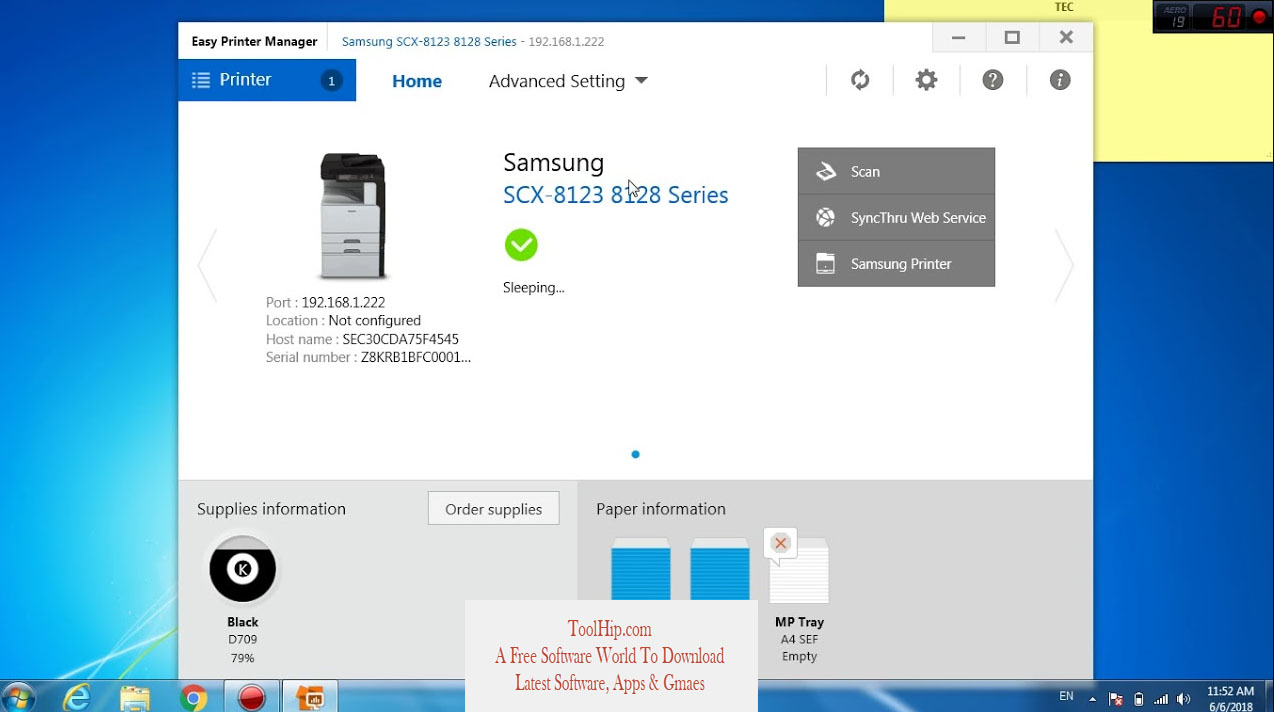Screen dimensions: 1274x712
Task: Click the MP Tray label
Action: tap(800, 622)
